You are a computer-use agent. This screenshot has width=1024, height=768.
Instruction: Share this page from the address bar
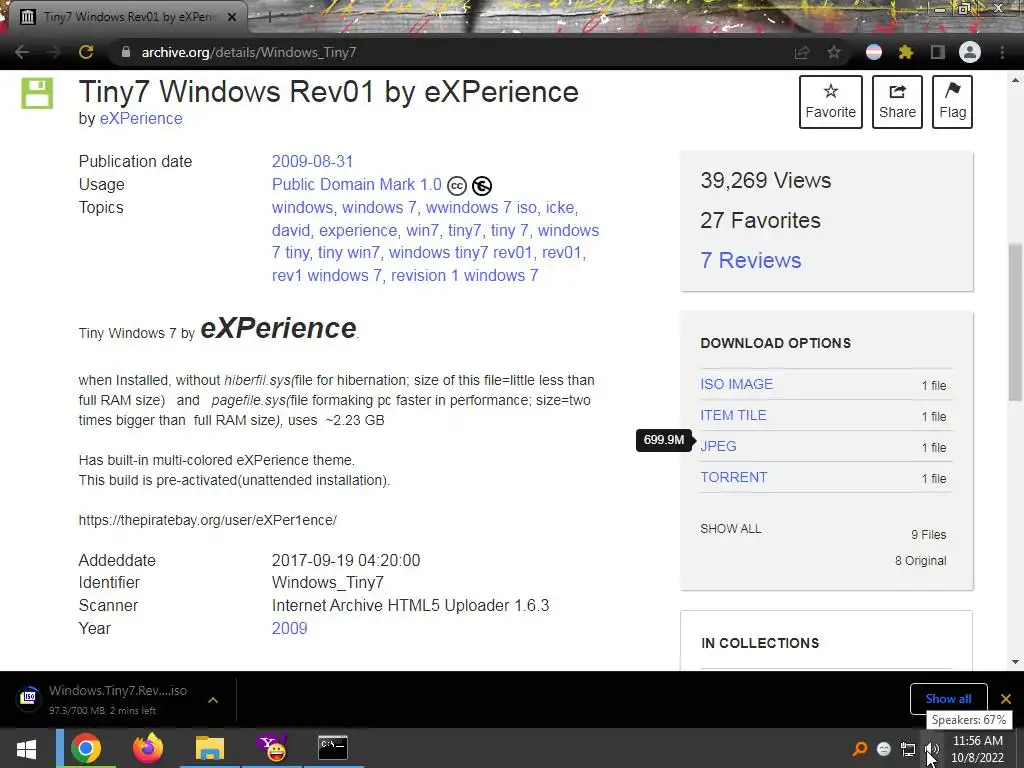click(802, 53)
